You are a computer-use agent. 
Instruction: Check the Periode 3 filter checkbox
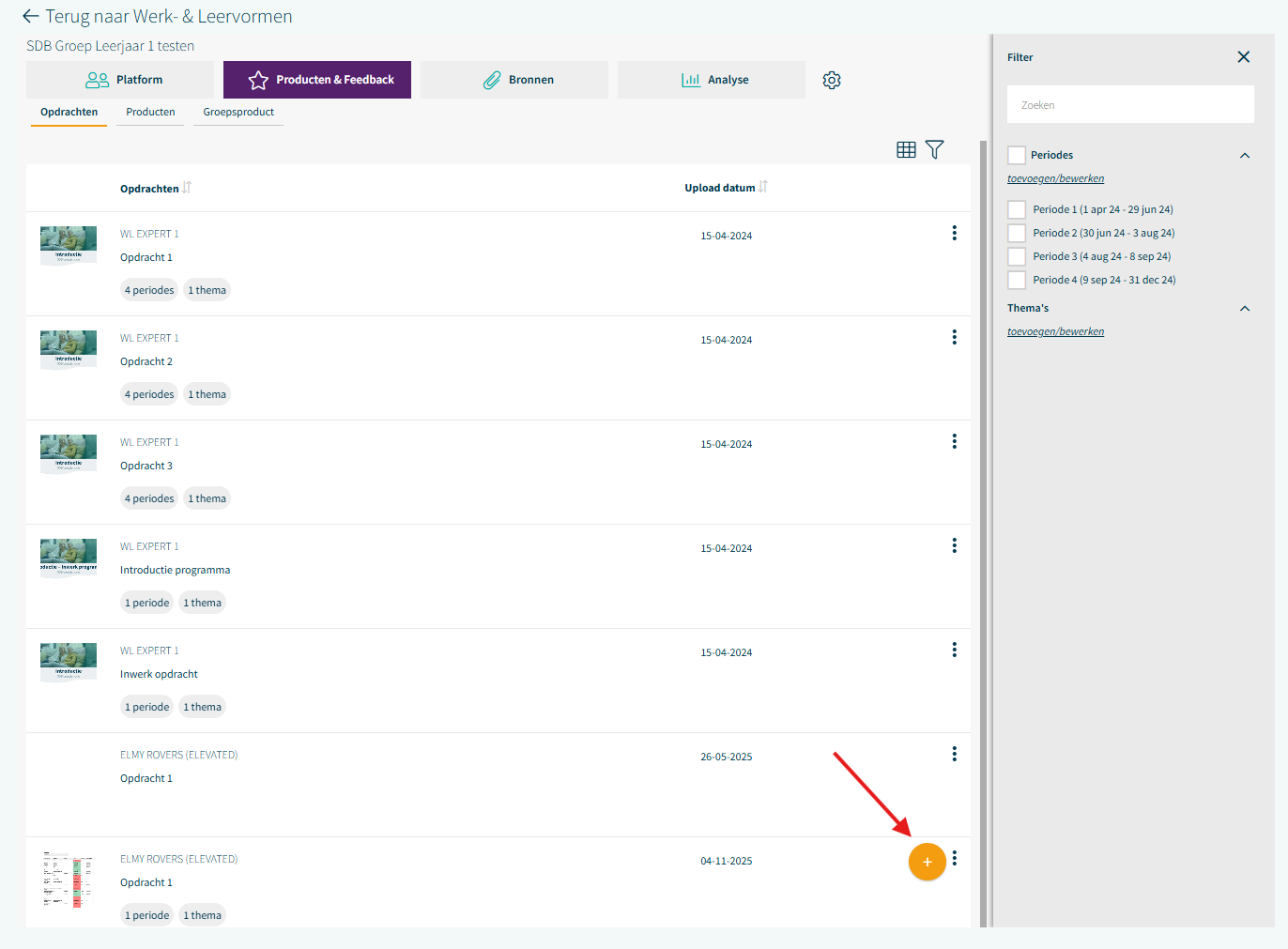point(1017,256)
